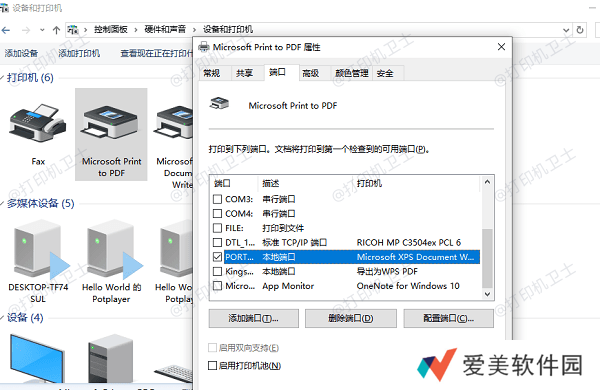Click the control panel icon in the address bar
This screenshot has width=600, height=390.
pos(73,29)
